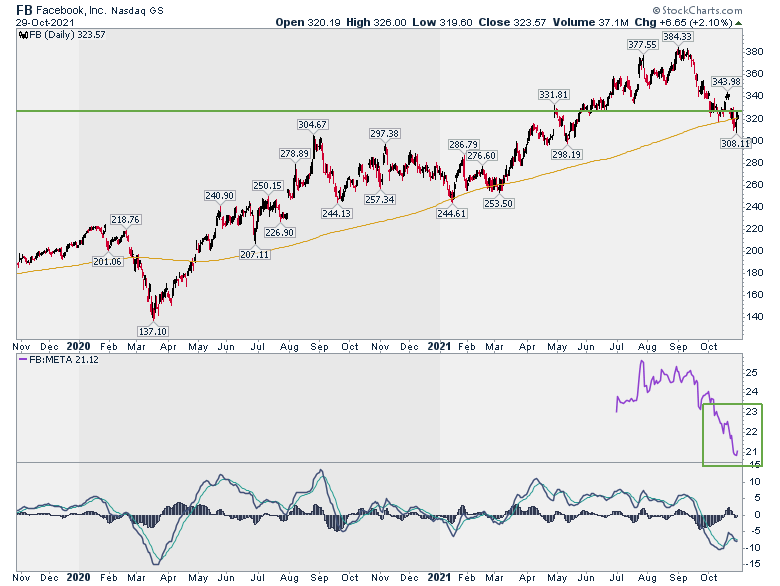
Task: Click the 244.61 price label
Action: click(452, 213)
